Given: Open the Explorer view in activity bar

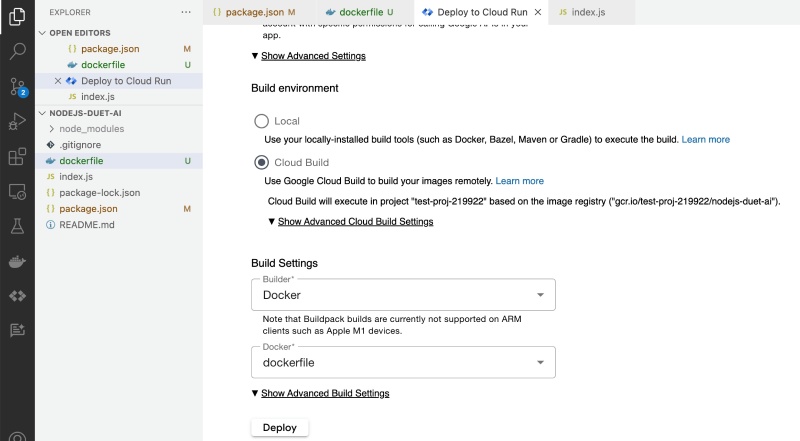Looking at the screenshot, I should [x=17, y=16].
